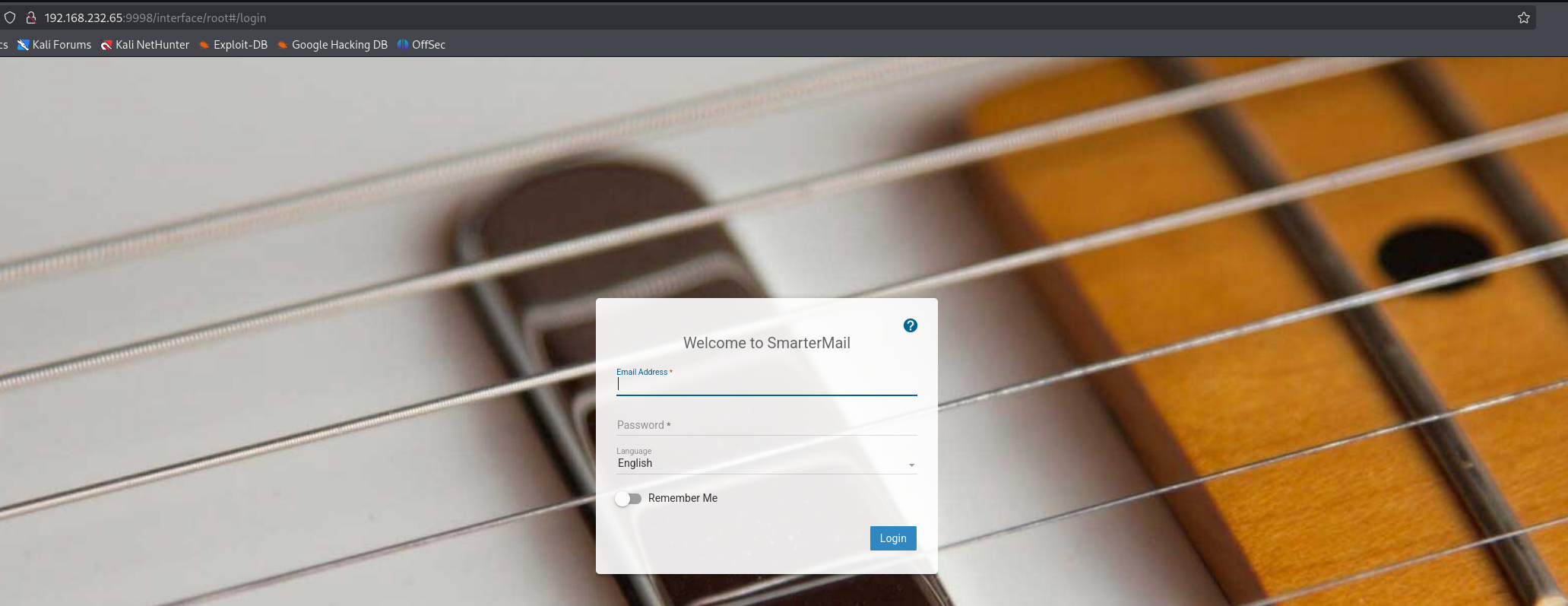Click the small Language field label
Viewport: 1568px width, 606px height.
(x=634, y=451)
